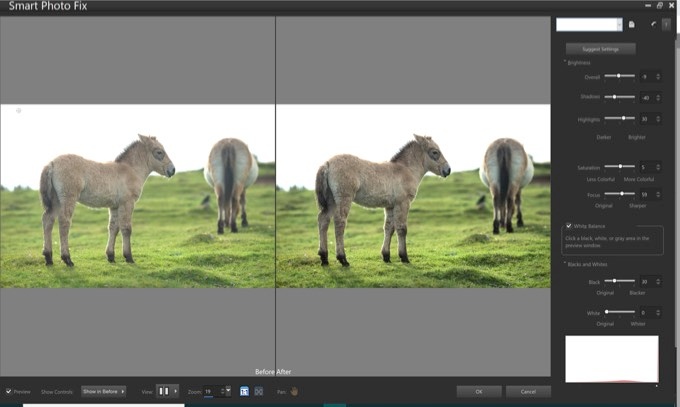Click the small options icon beside reset arrow
The width and height of the screenshot is (680, 407).
coord(666,24)
